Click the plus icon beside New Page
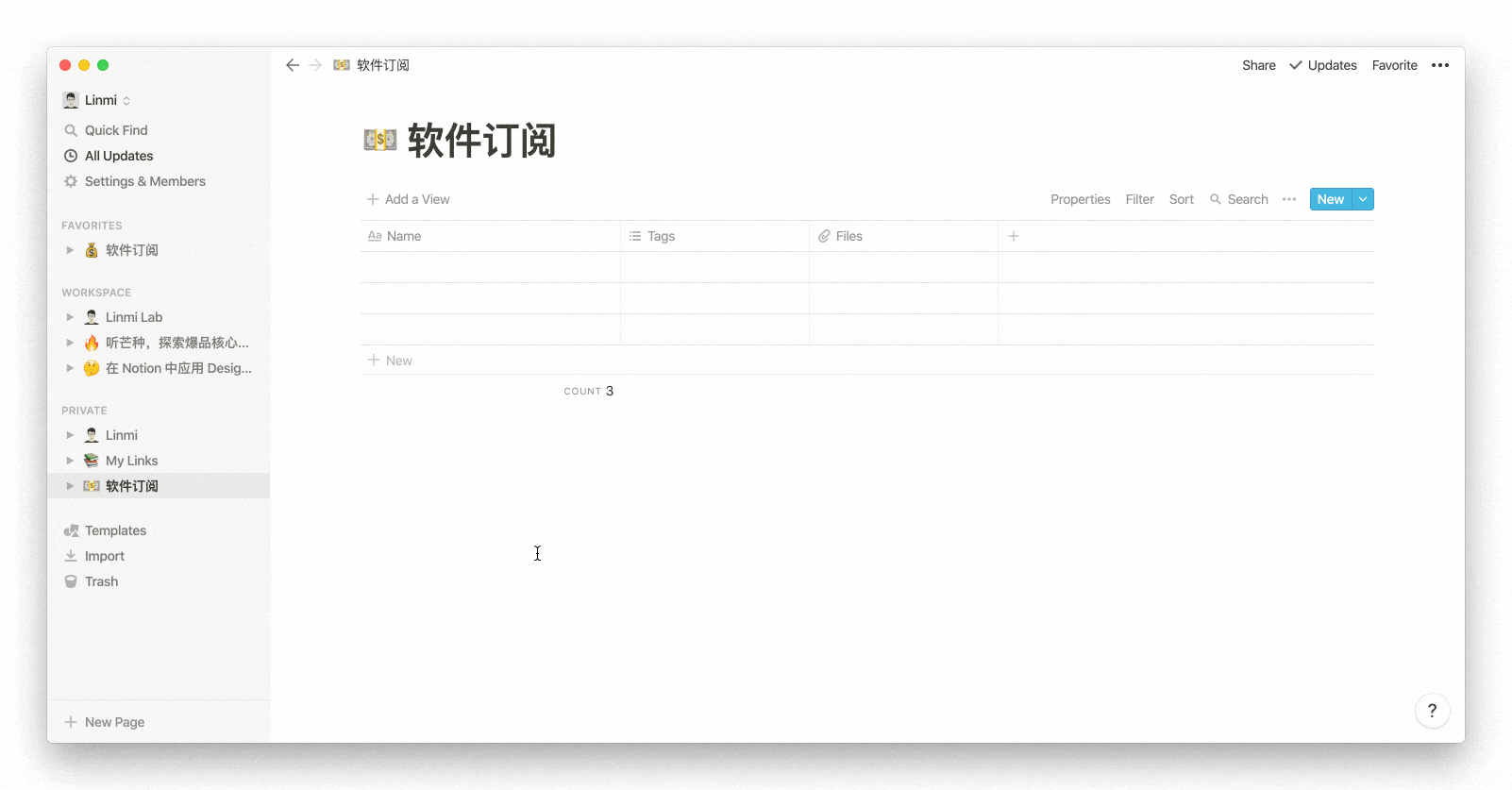 [x=71, y=722]
